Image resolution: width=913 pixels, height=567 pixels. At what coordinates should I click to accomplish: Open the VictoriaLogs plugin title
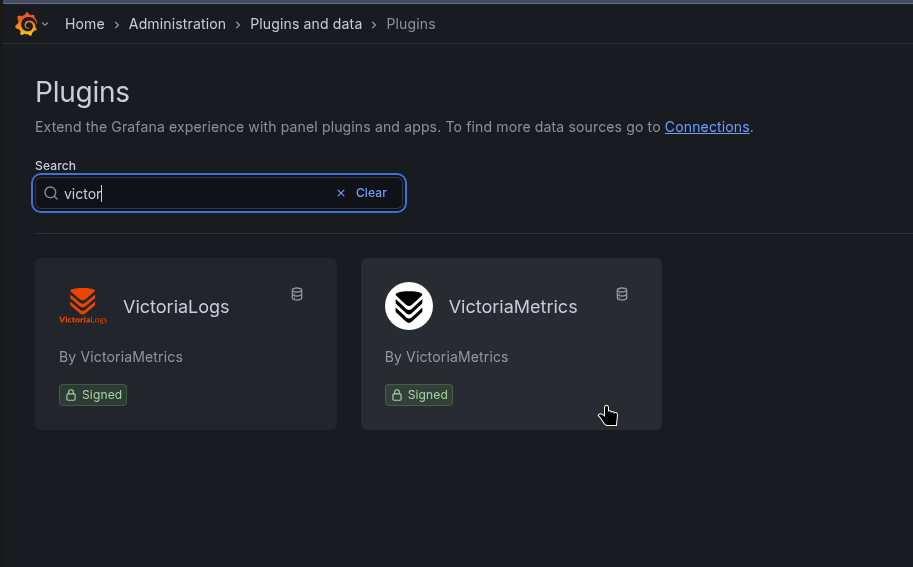[x=176, y=307]
